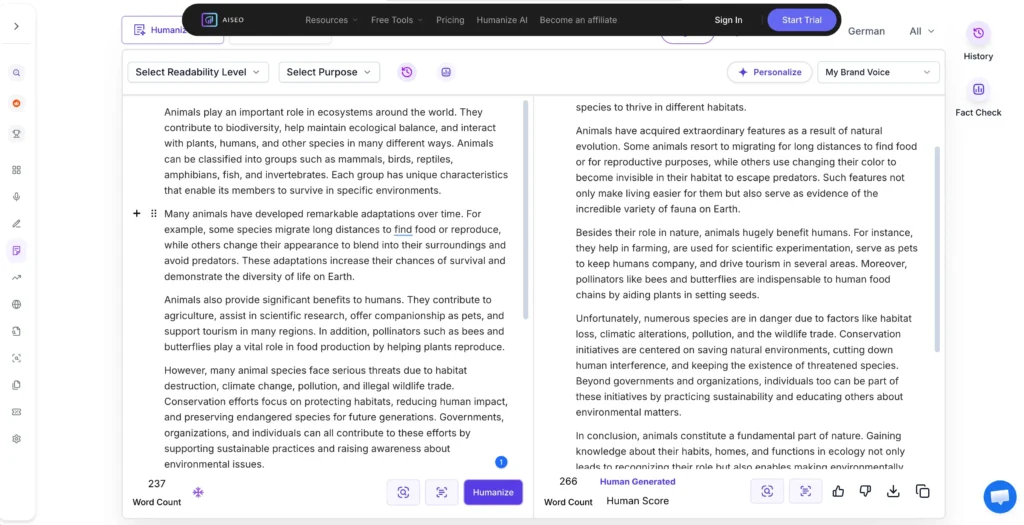Screen dimensions: 1024x525
Task: Download the humanized output
Action: click(893, 491)
